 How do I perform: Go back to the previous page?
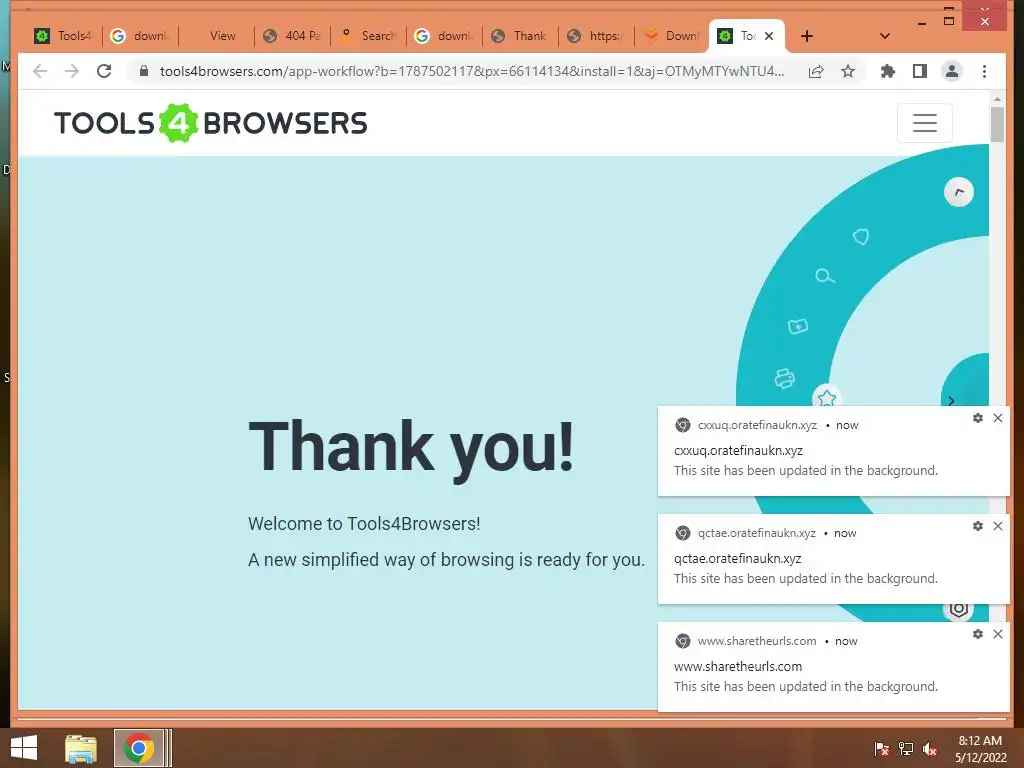click(40, 71)
